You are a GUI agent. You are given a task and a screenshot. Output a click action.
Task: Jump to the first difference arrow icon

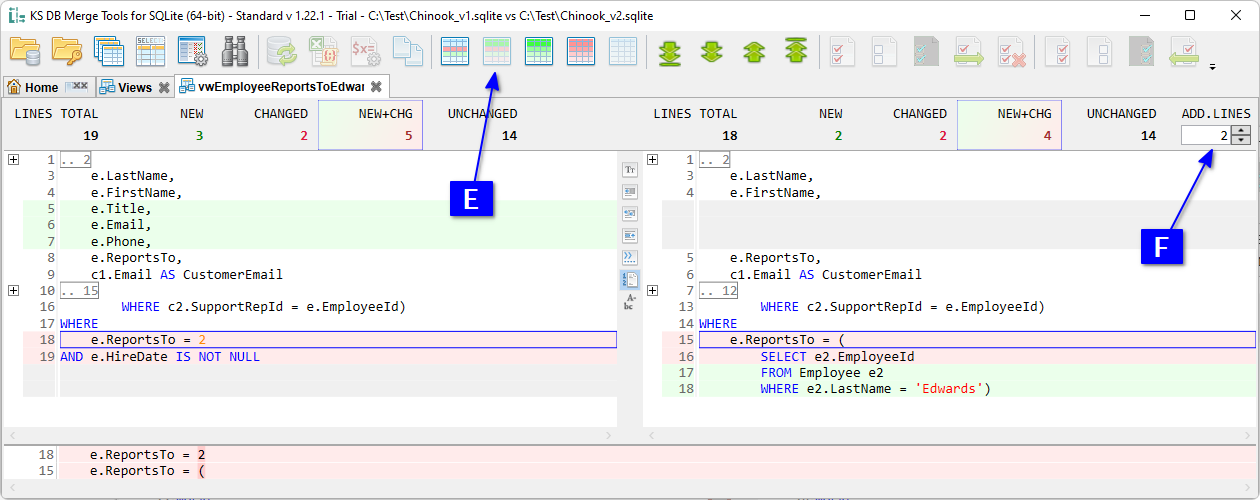pos(796,51)
